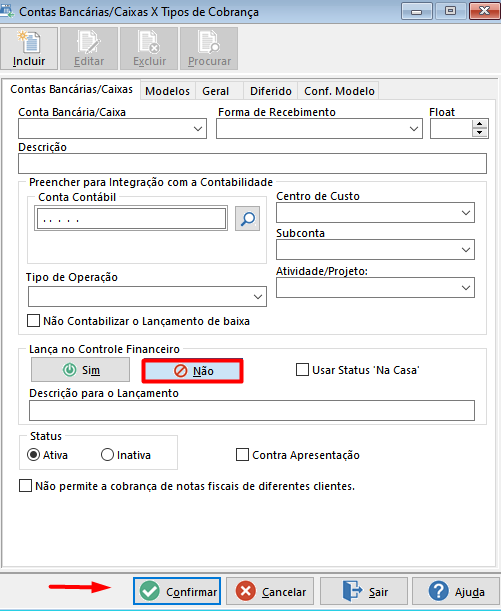Click the application icon in title bar

coord(7,11)
